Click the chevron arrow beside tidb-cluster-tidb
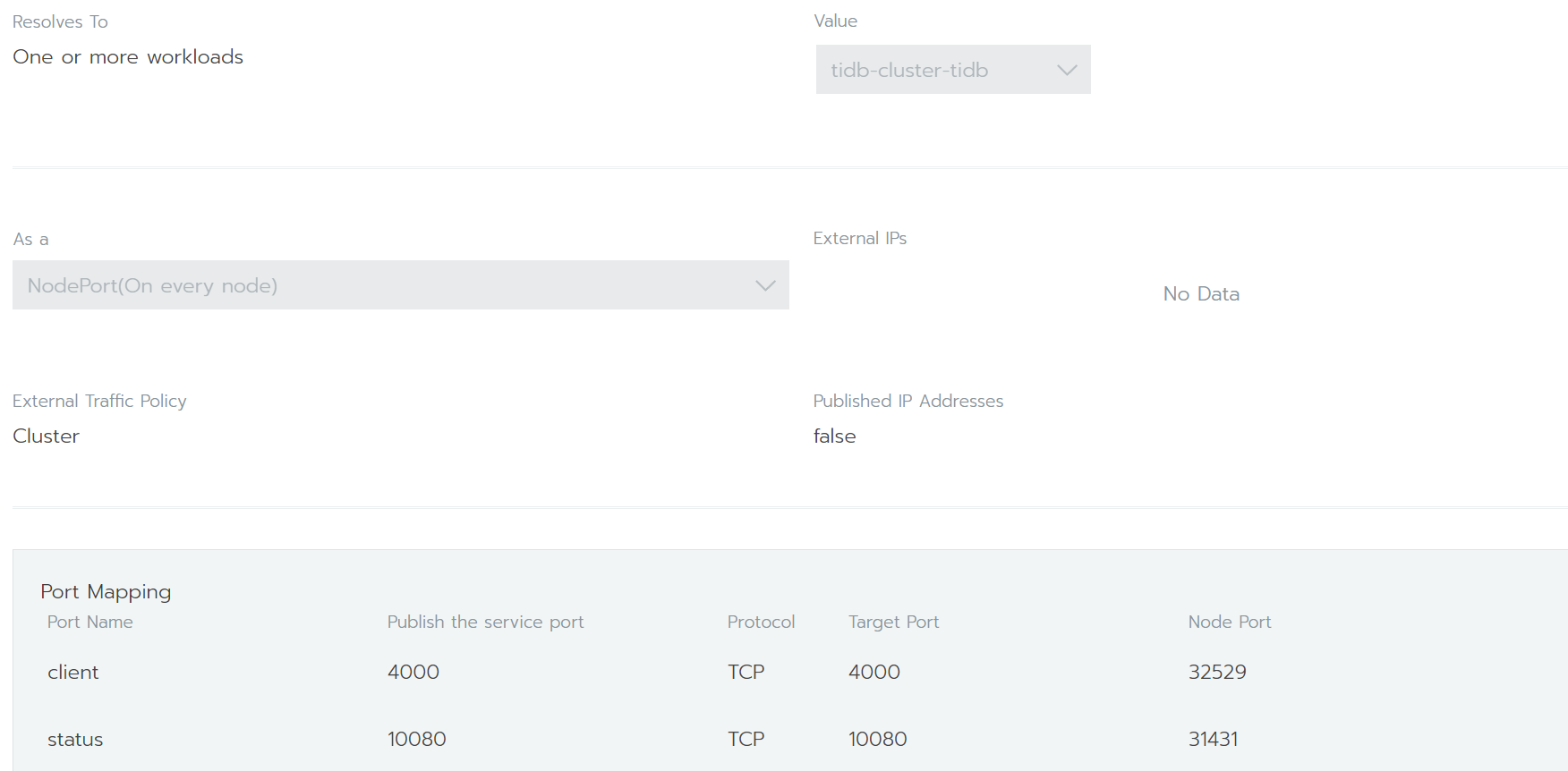 [1067, 70]
